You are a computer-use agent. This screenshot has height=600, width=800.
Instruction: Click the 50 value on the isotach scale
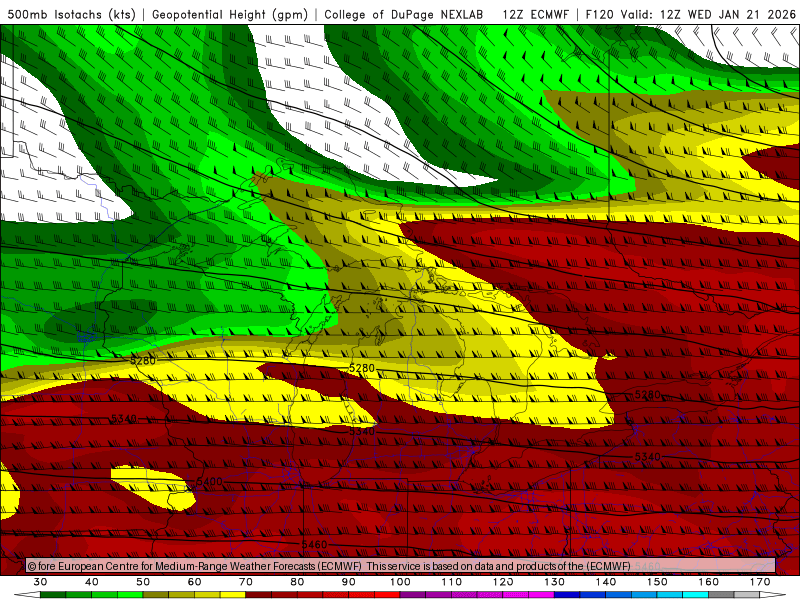[143, 582]
